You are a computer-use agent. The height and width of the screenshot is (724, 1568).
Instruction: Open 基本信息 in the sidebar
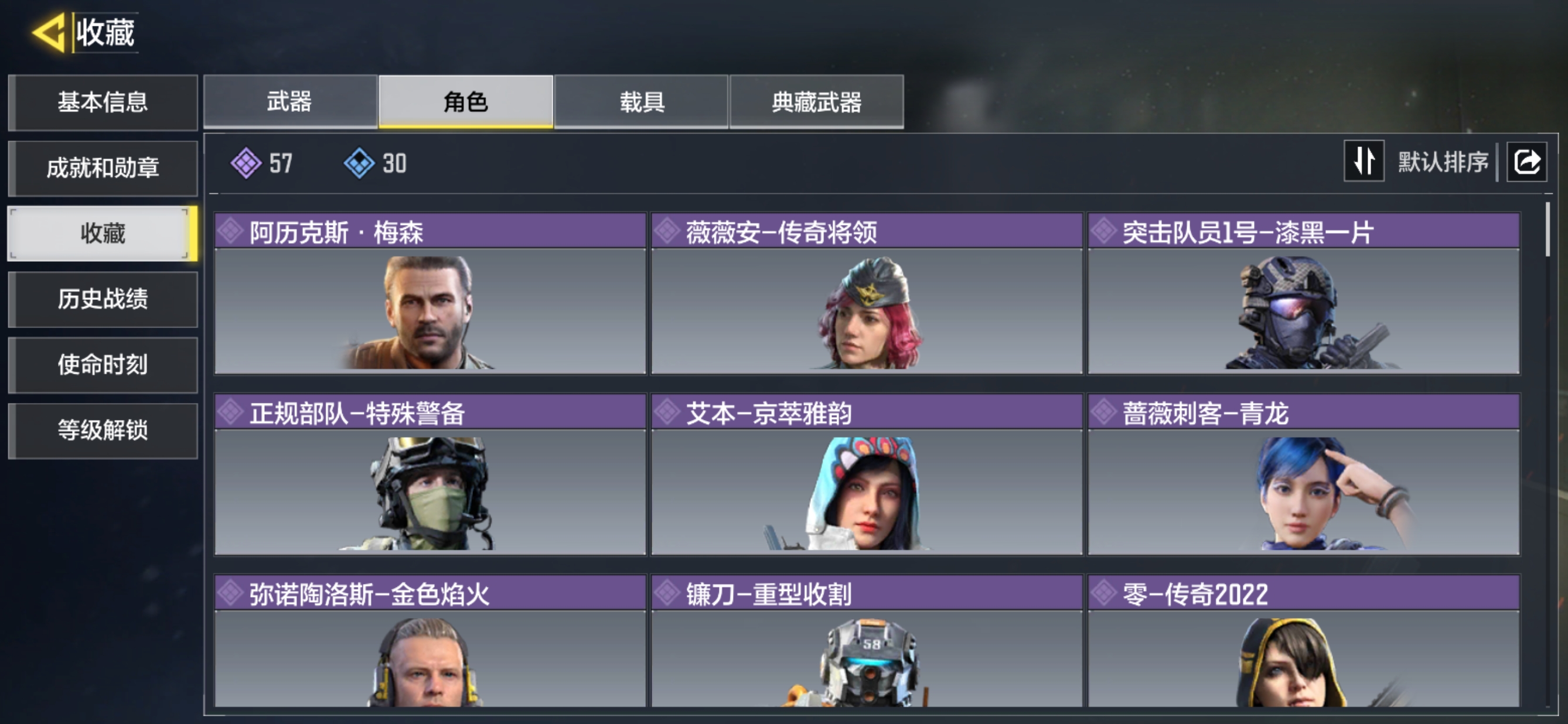[103, 102]
